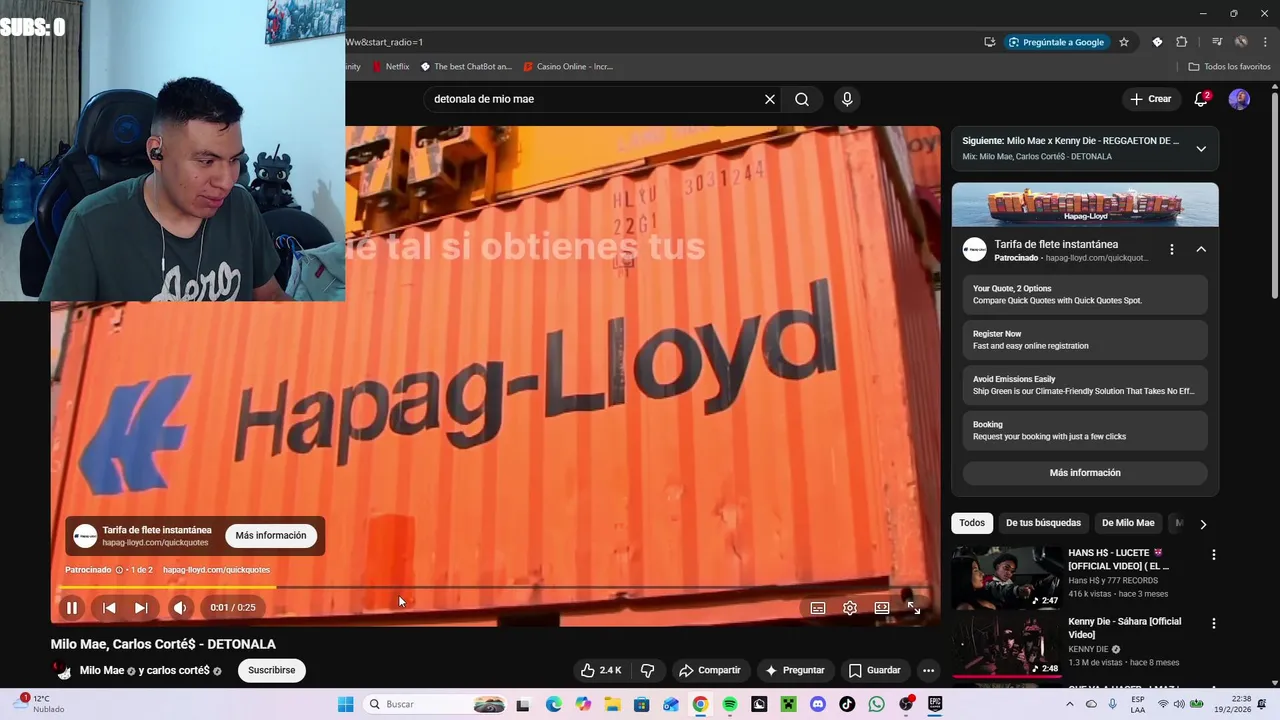Go to the previous video in the player

coord(109,607)
